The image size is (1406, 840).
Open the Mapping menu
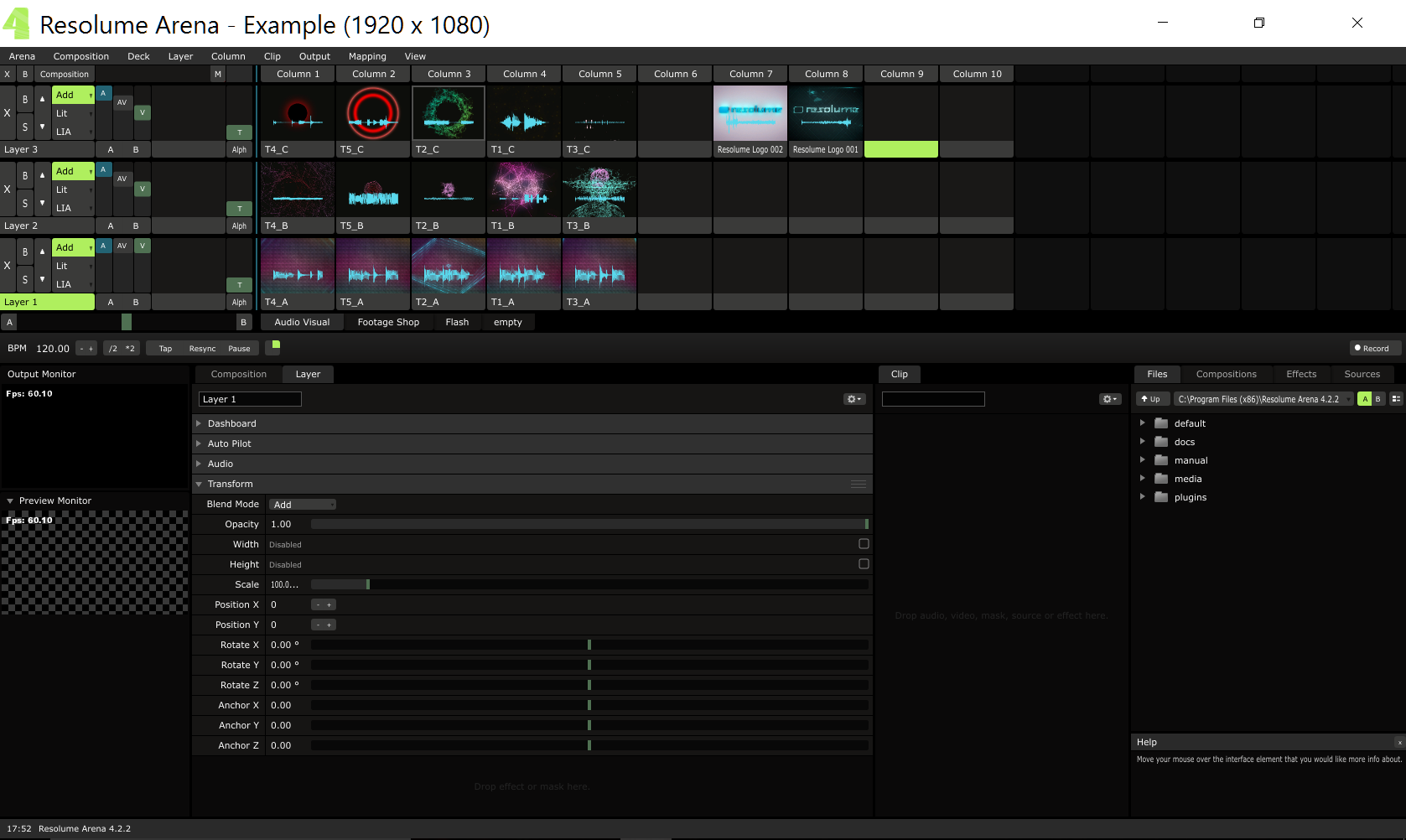coord(367,56)
